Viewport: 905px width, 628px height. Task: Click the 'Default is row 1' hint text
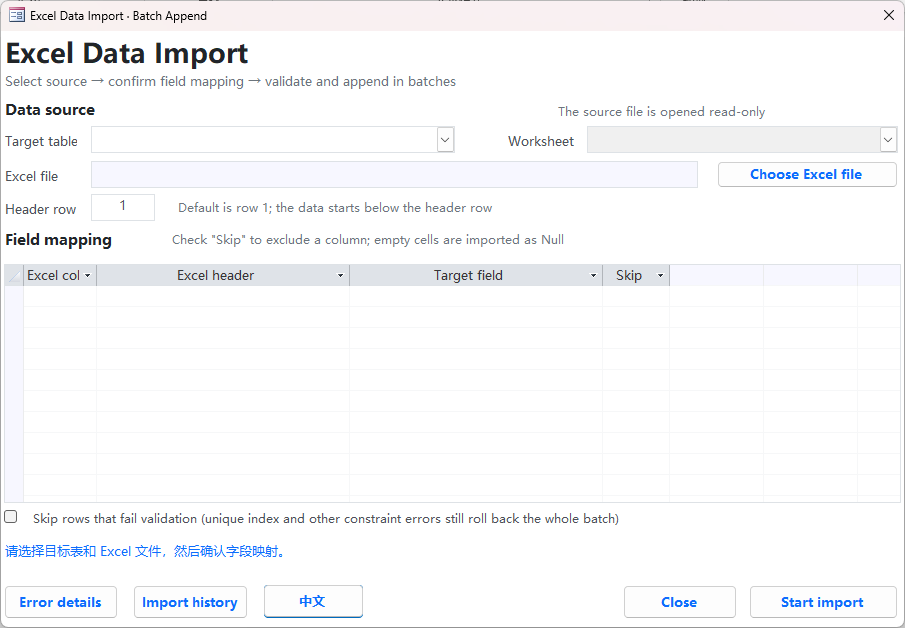click(335, 208)
